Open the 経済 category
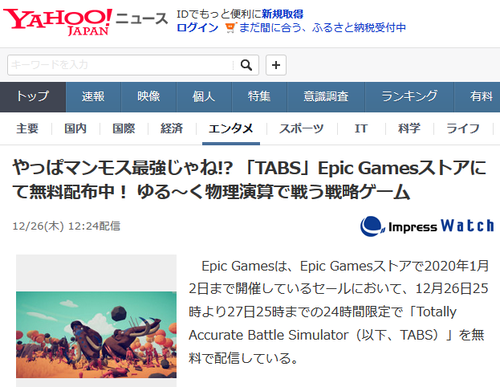 (172, 129)
